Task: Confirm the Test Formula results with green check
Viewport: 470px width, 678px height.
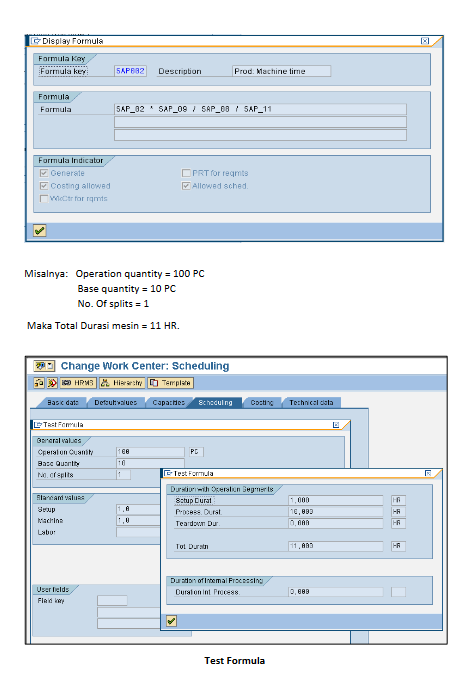Action: click(x=171, y=621)
